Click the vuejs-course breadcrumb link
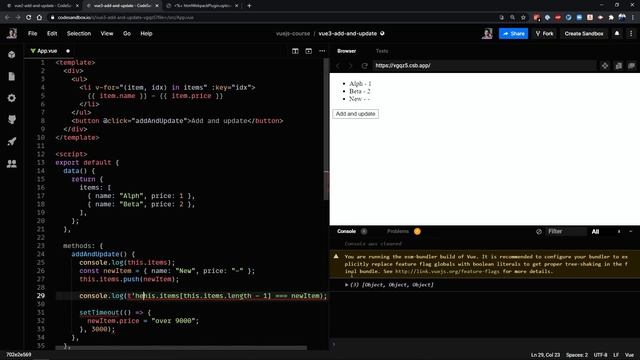 click(x=293, y=33)
